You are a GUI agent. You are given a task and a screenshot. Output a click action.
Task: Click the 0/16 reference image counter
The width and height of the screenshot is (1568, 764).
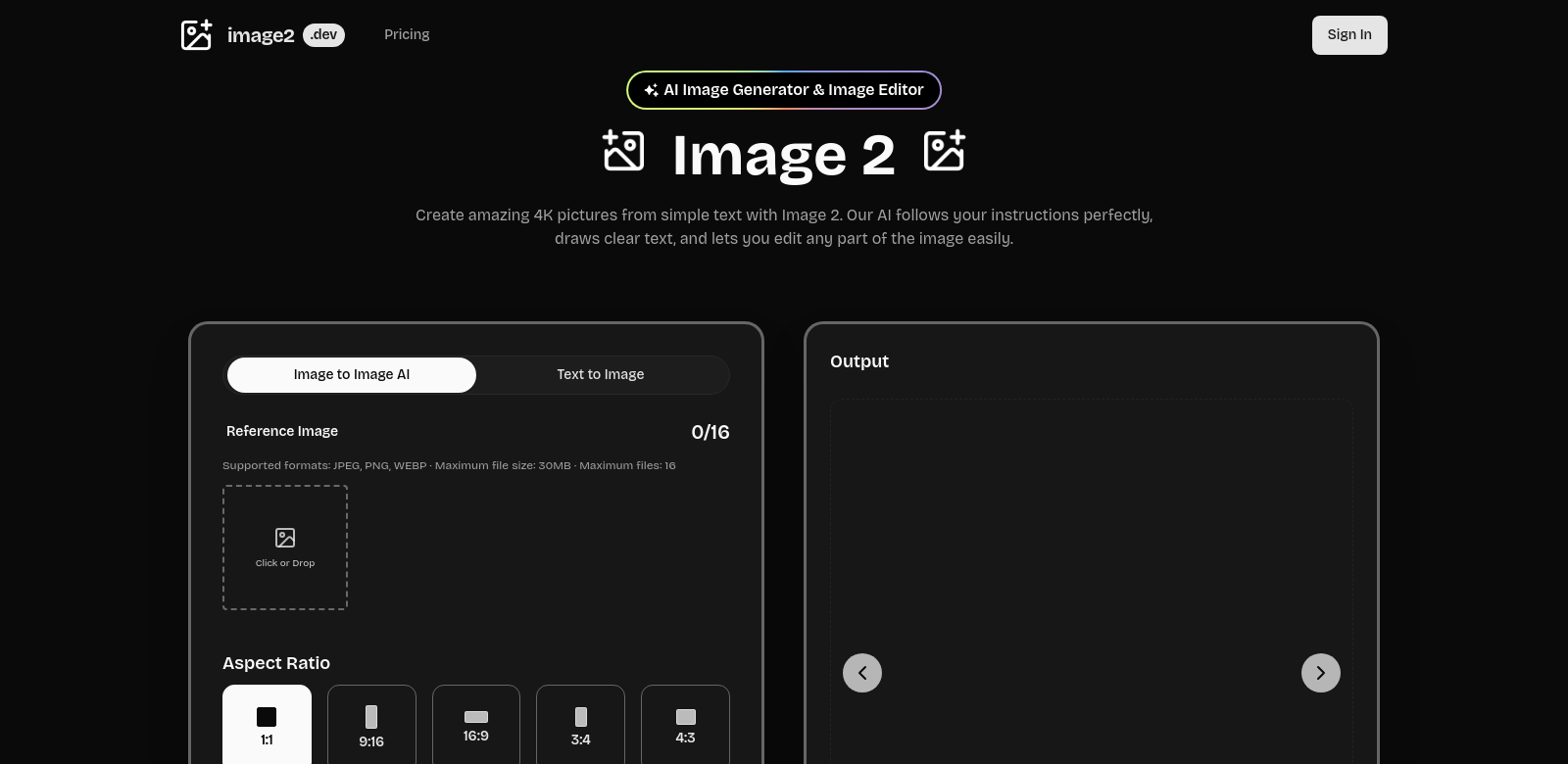(710, 432)
